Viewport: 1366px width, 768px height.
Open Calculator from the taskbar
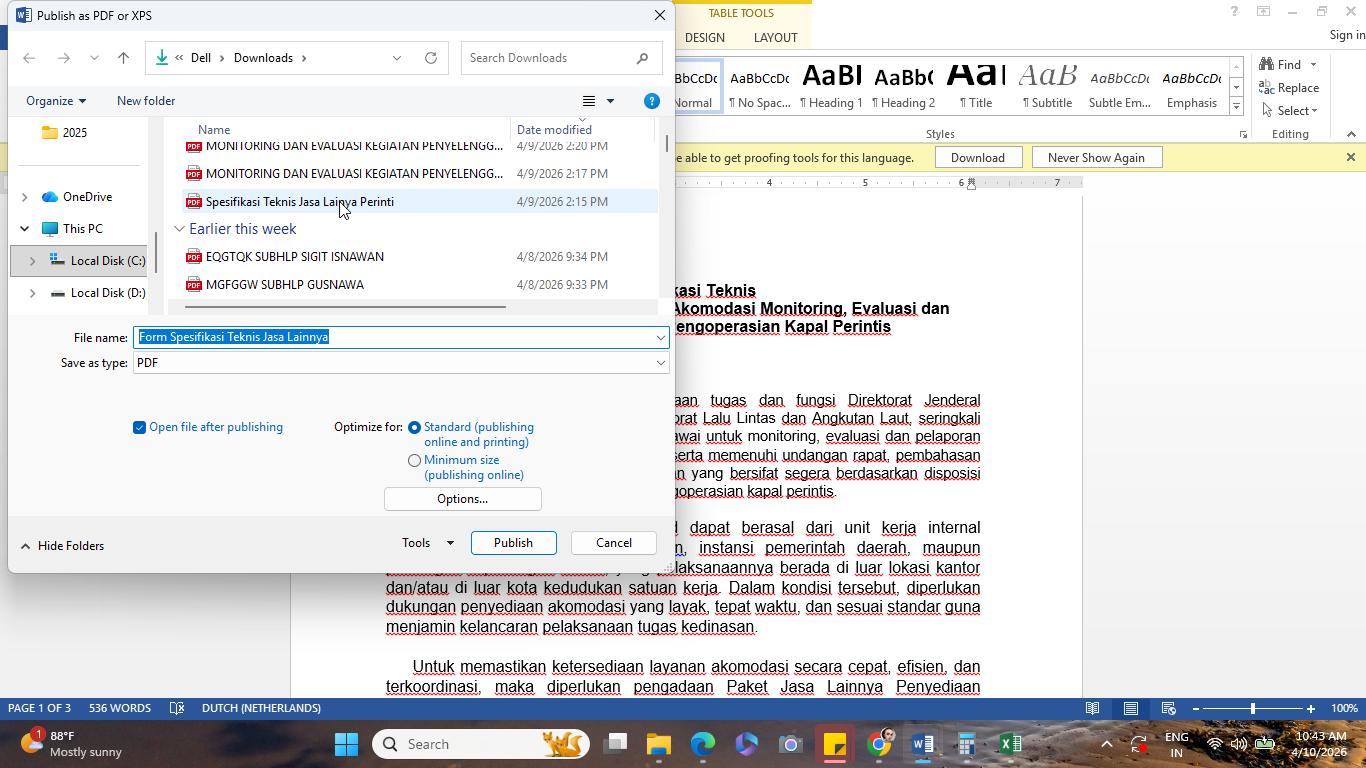967,744
